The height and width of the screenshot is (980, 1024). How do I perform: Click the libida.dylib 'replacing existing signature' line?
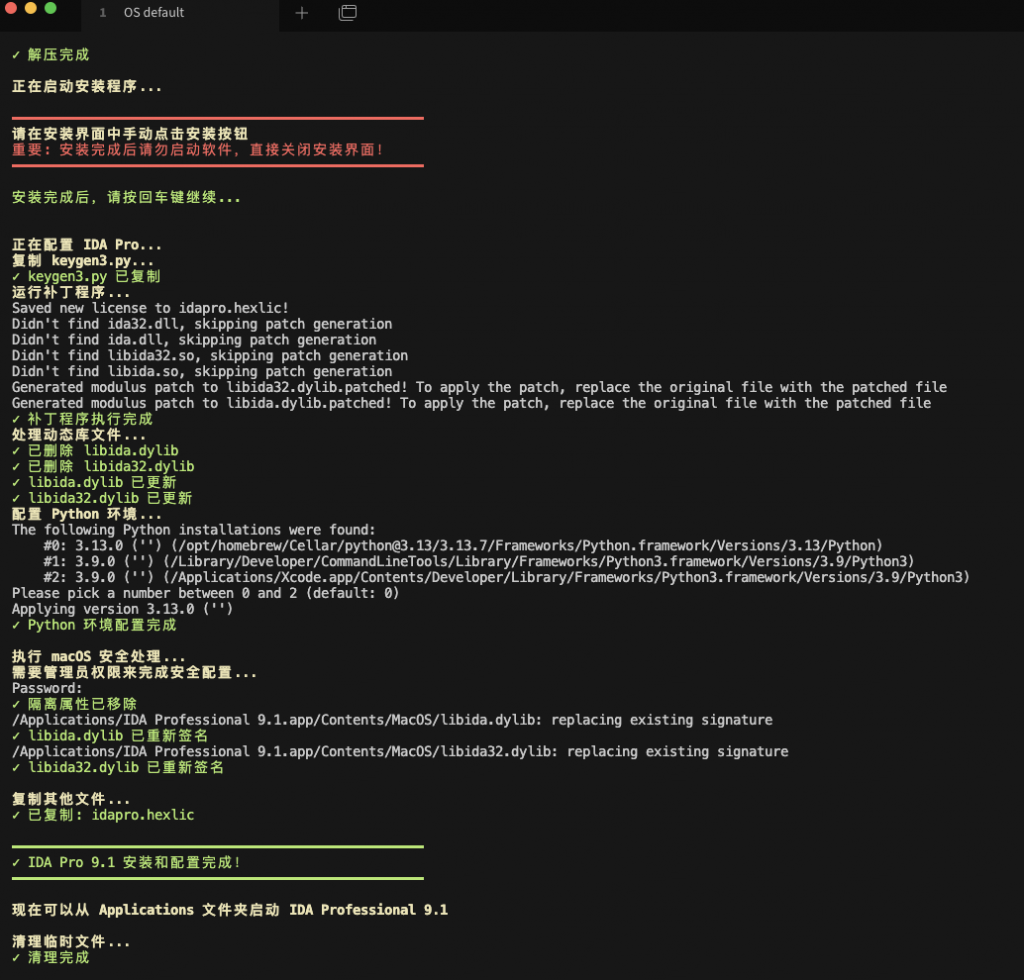click(392, 719)
